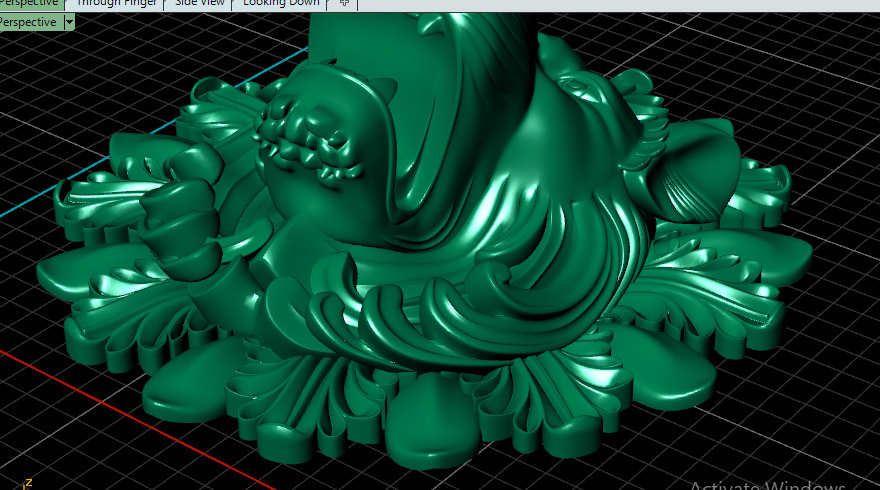Screen dimensions: 880x490
Task: Click the Perspective viewport title label
Action: pos(29,22)
